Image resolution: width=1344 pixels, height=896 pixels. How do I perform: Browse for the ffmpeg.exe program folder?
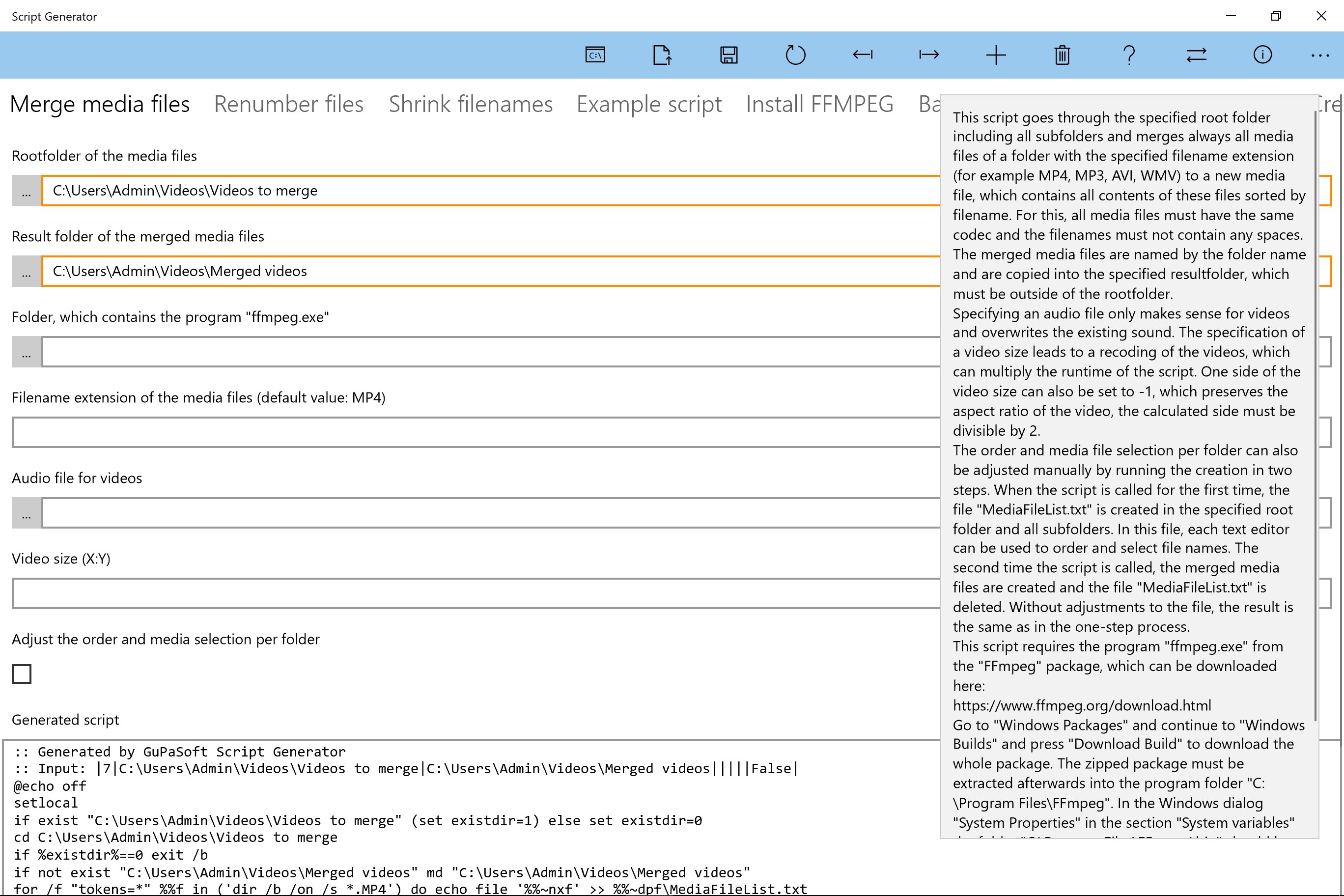point(27,352)
